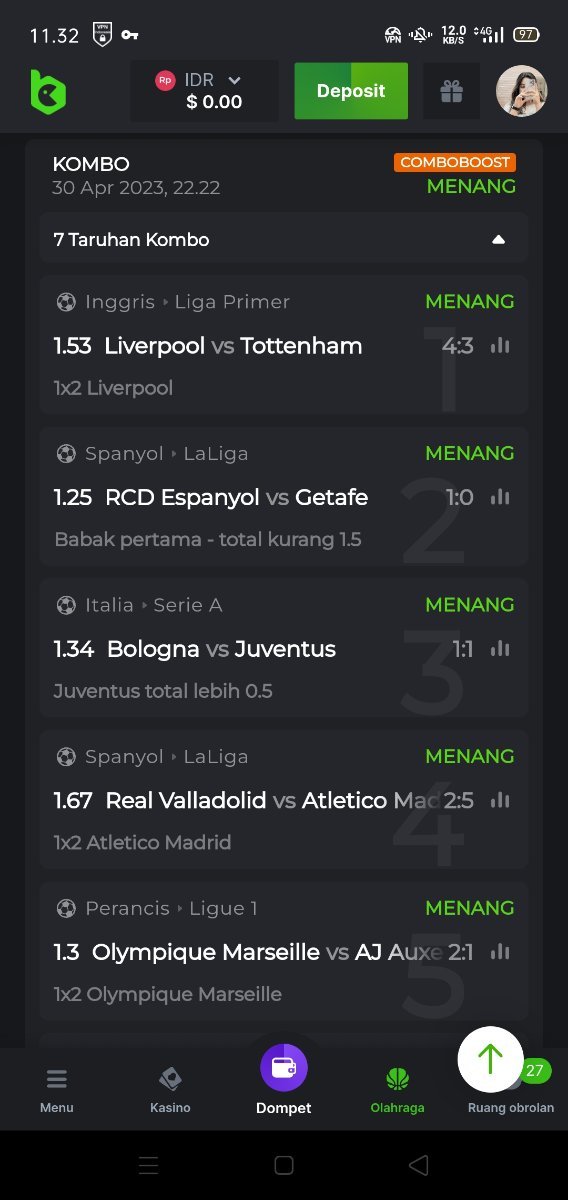Open the profile avatar picture
Viewport: 568px width, 1200px height.
pos(522,91)
